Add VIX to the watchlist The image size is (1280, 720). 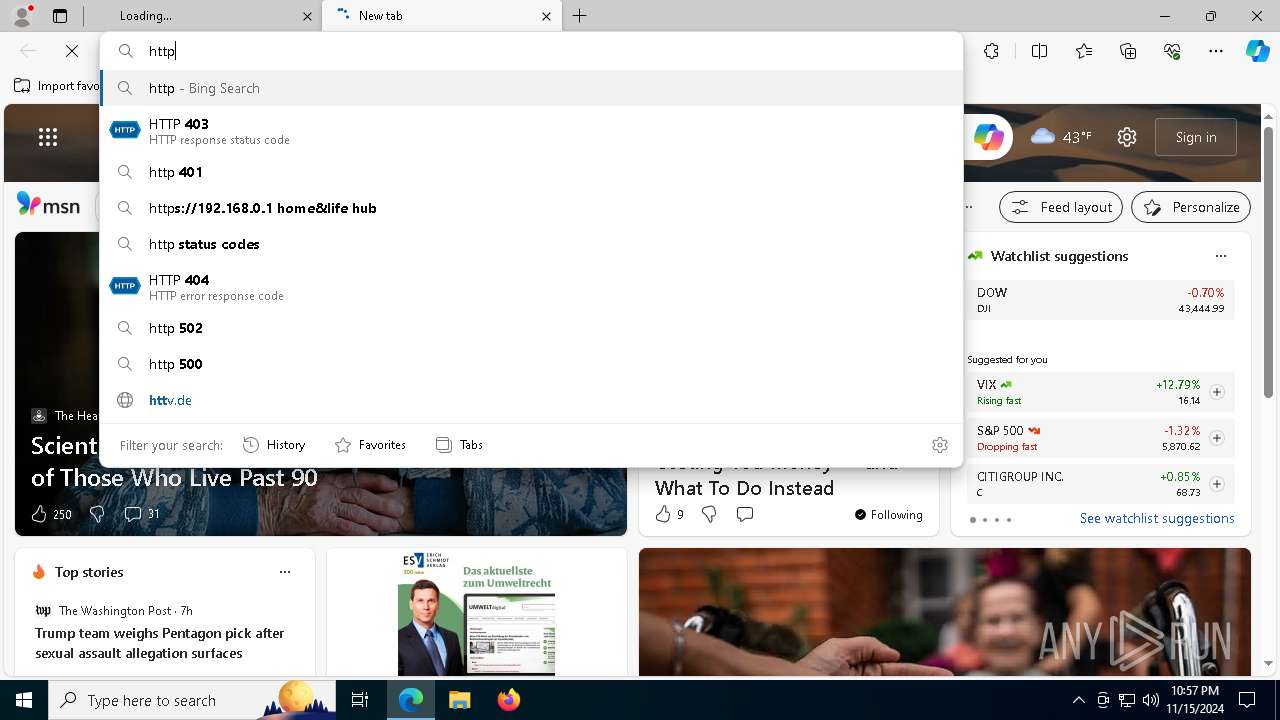coord(1217,392)
